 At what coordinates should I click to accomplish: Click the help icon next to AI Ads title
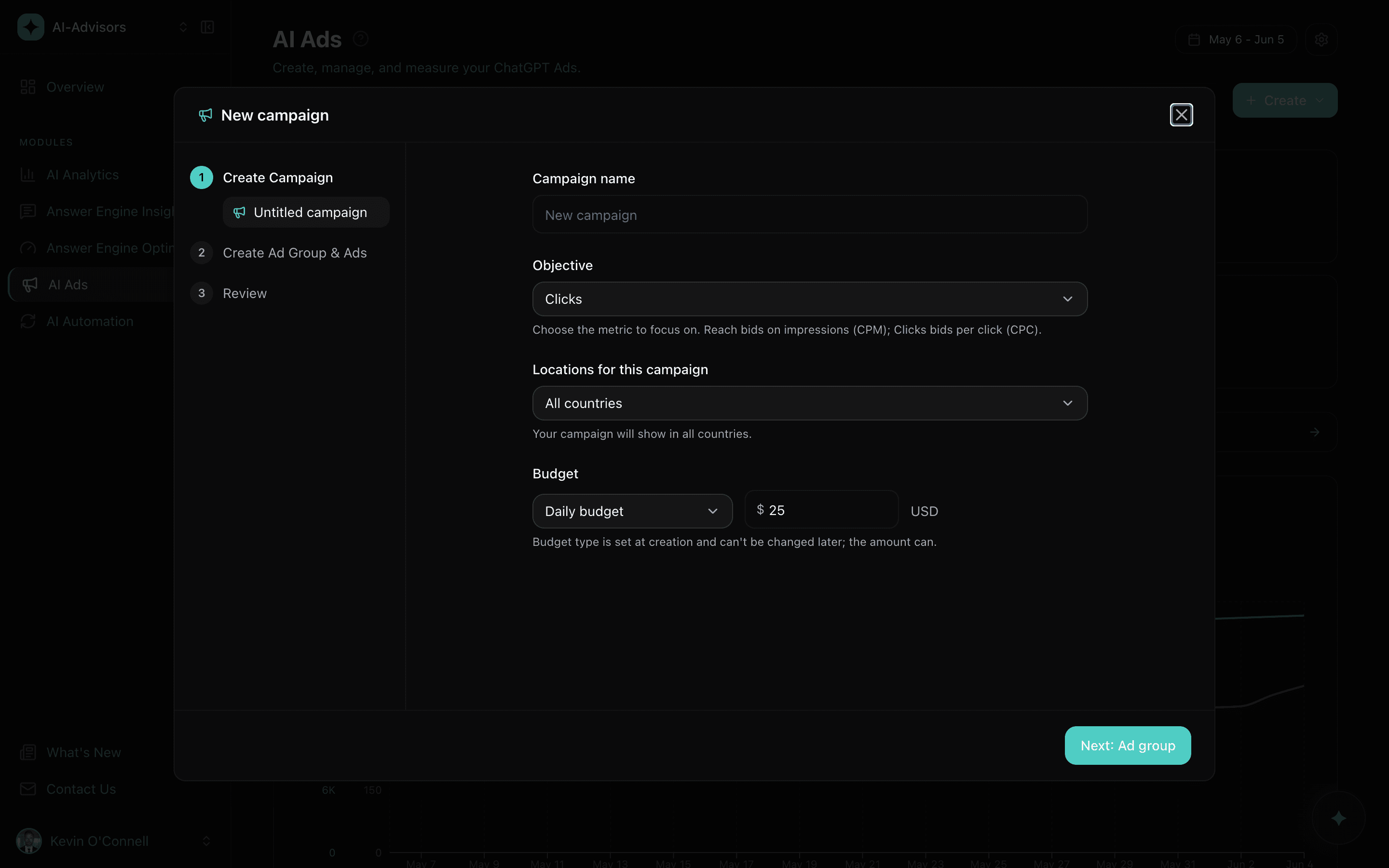click(x=360, y=39)
